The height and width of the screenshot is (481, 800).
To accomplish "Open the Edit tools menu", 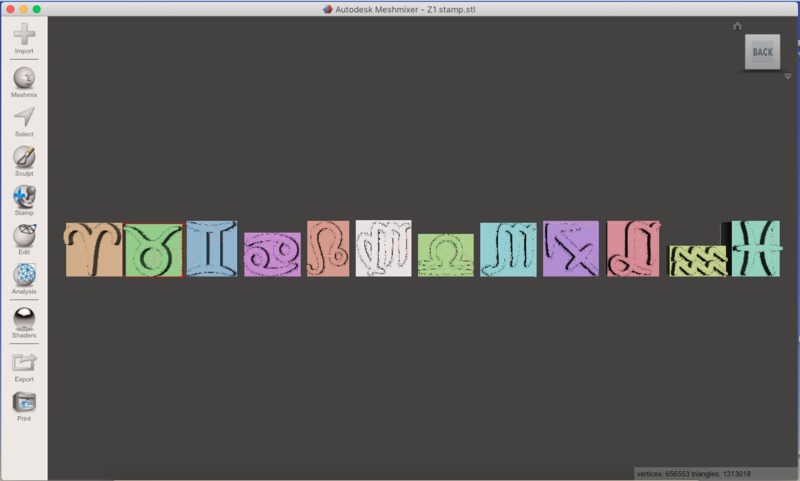I will (24, 236).
